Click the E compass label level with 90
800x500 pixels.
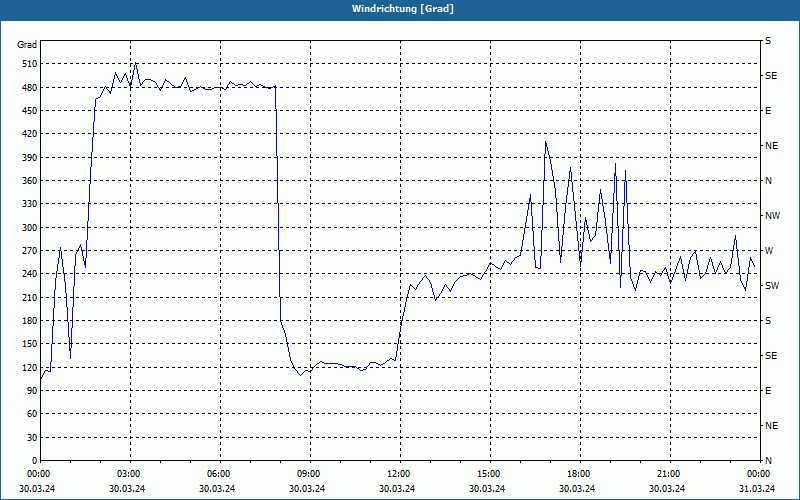768,391
